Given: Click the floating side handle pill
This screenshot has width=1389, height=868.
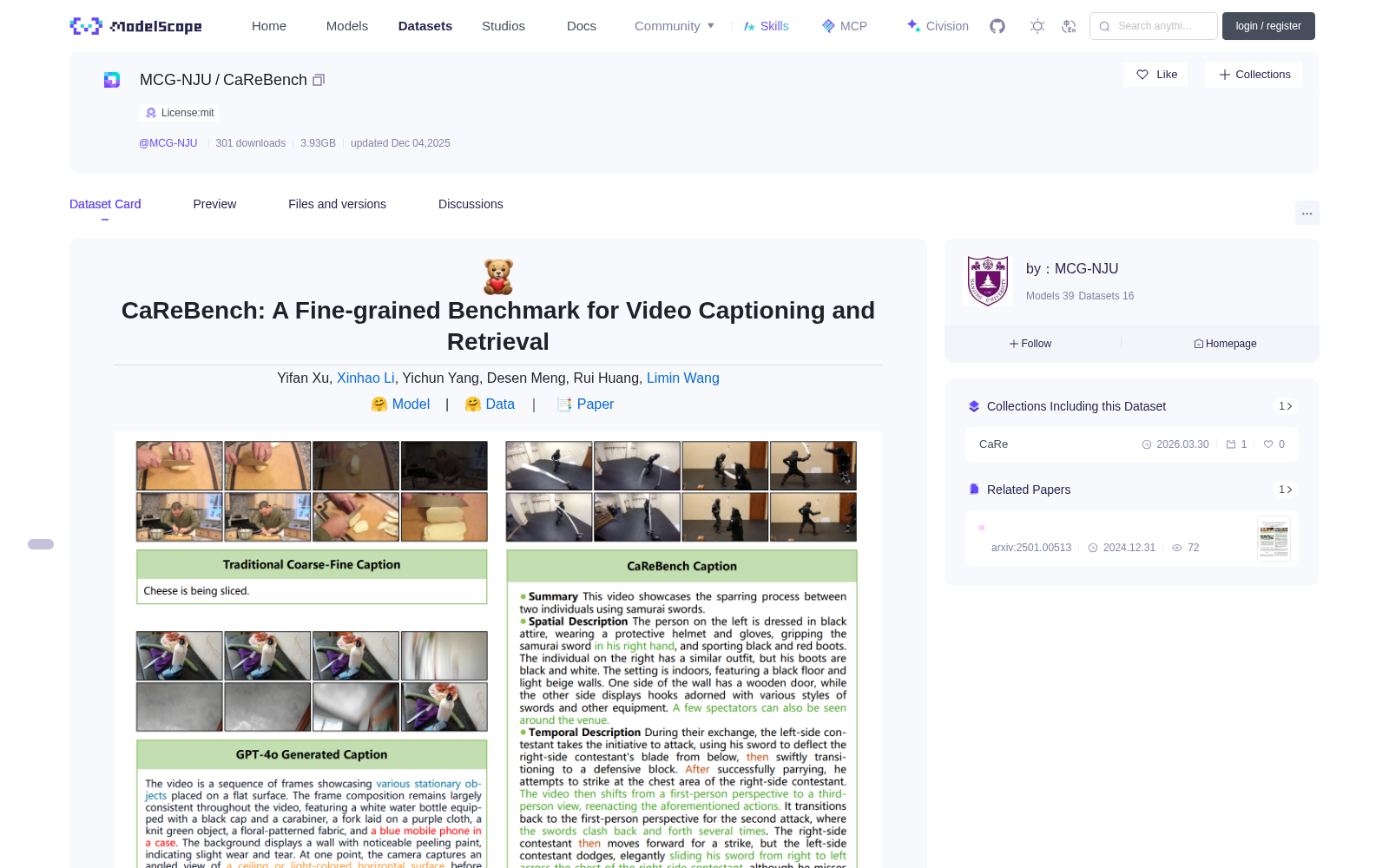Looking at the screenshot, I should (41, 544).
